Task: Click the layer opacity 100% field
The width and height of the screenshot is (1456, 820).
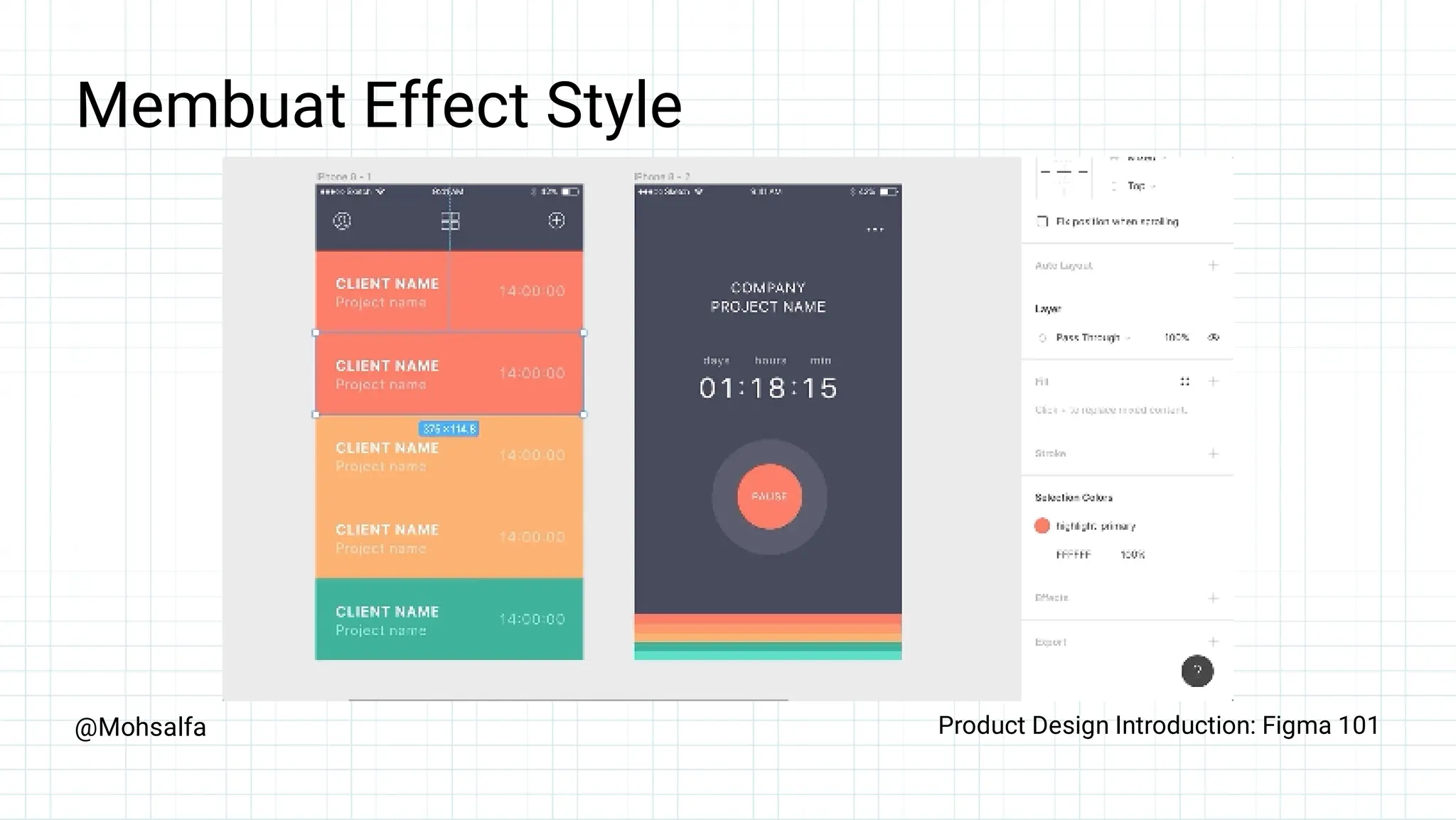Action: (x=1176, y=337)
